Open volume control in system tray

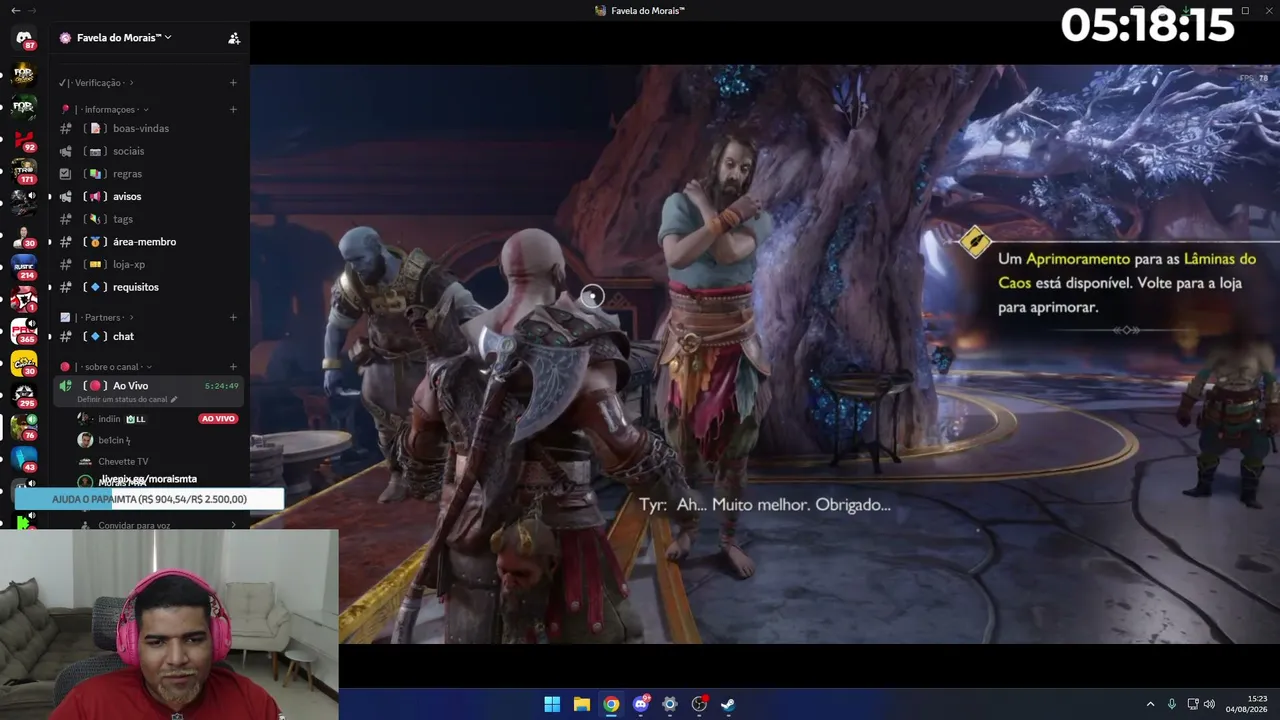point(1209,704)
